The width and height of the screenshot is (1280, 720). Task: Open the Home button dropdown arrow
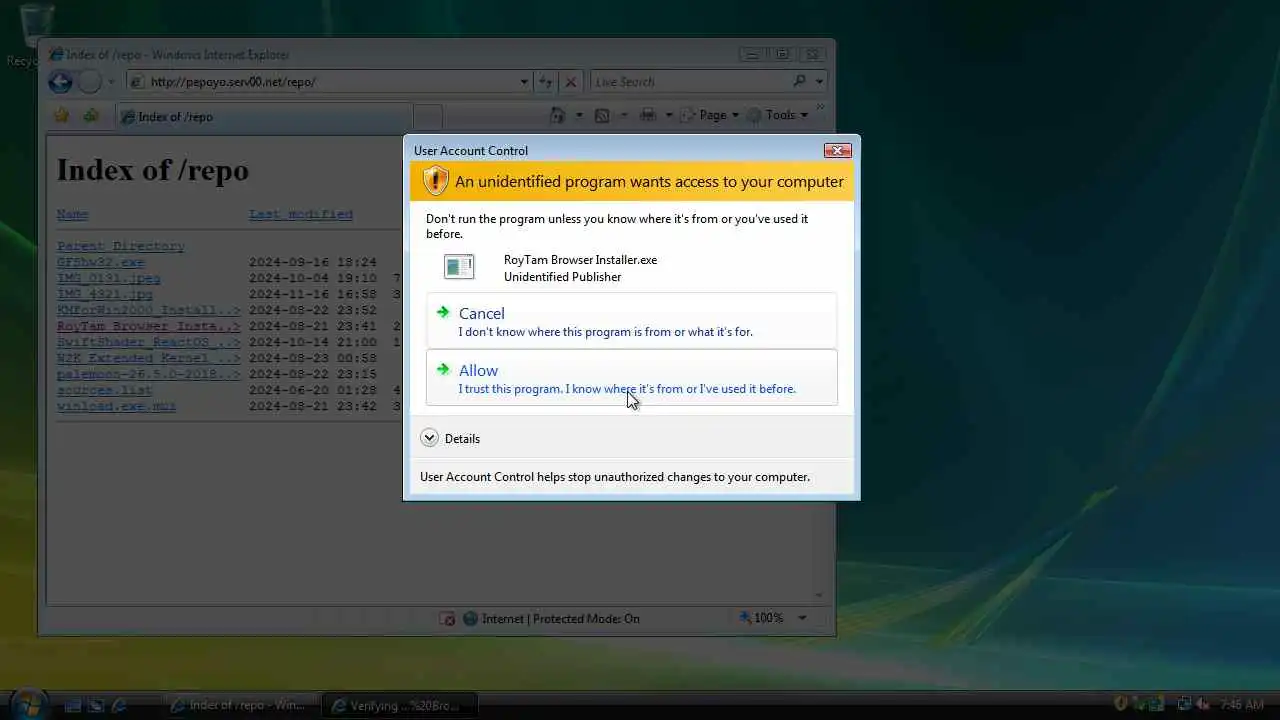tap(579, 115)
